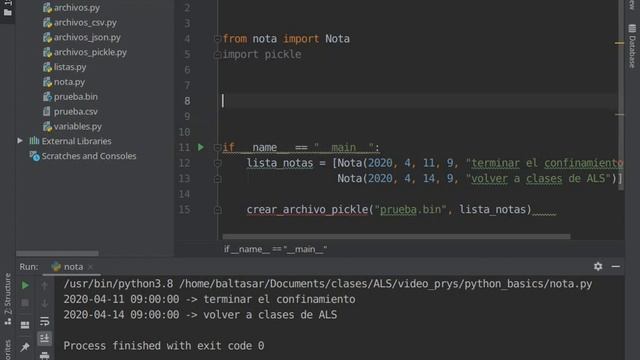Image resolution: width=640 pixels, height=360 pixels.
Task: Click the External Libraries bars icon
Action: pos(34,141)
